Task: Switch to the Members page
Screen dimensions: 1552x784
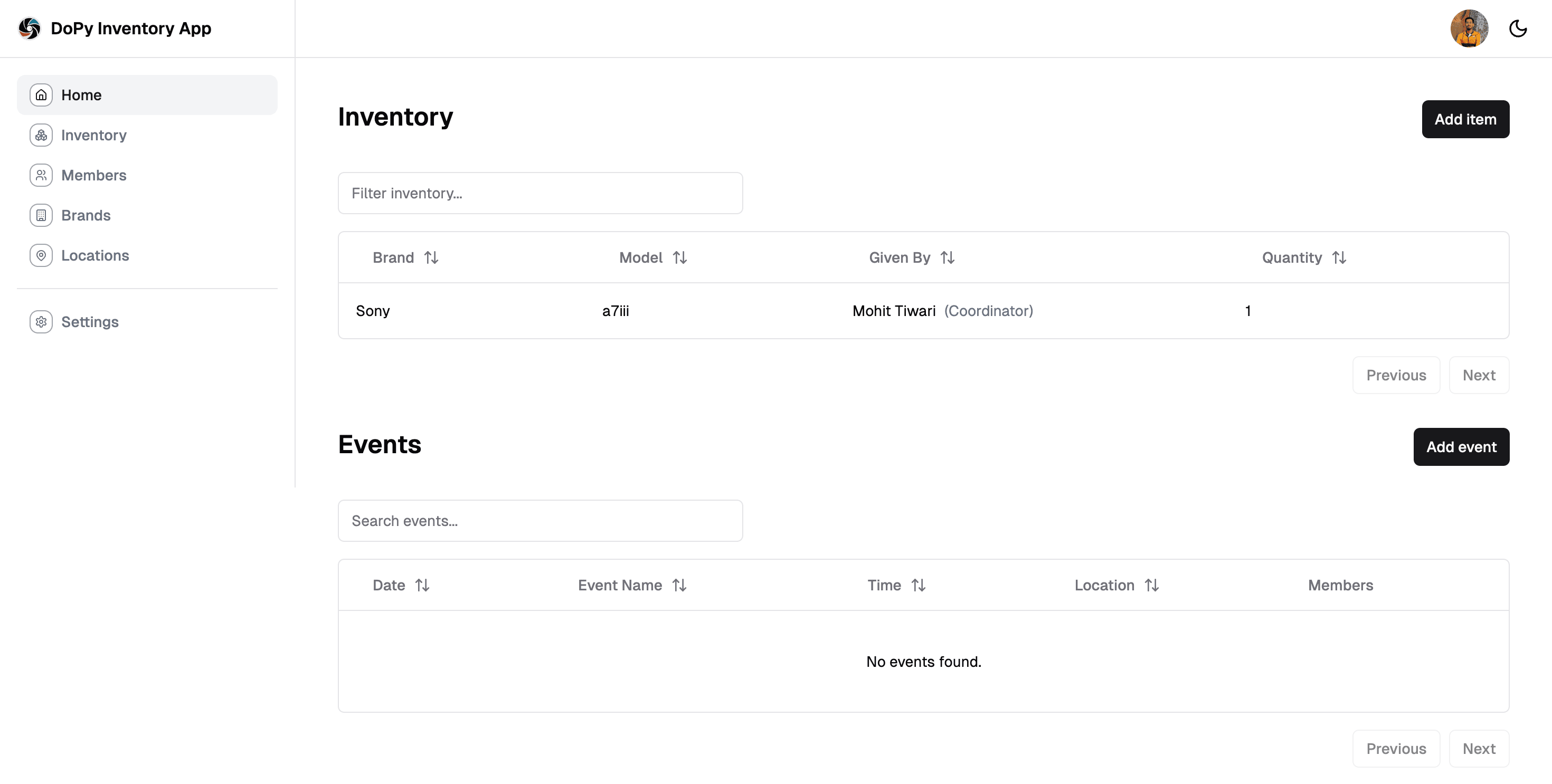Action: pyautogui.click(x=94, y=175)
